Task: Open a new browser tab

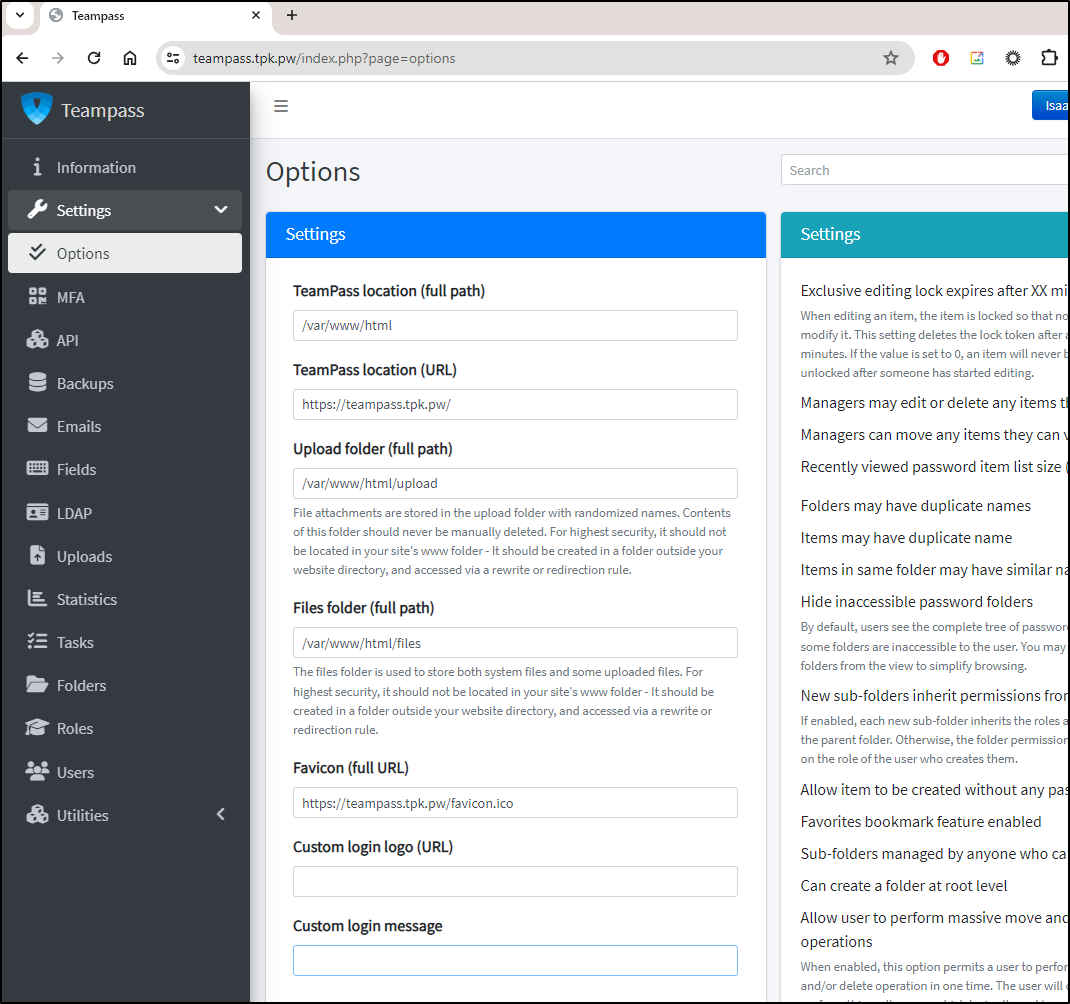Action: (291, 15)
